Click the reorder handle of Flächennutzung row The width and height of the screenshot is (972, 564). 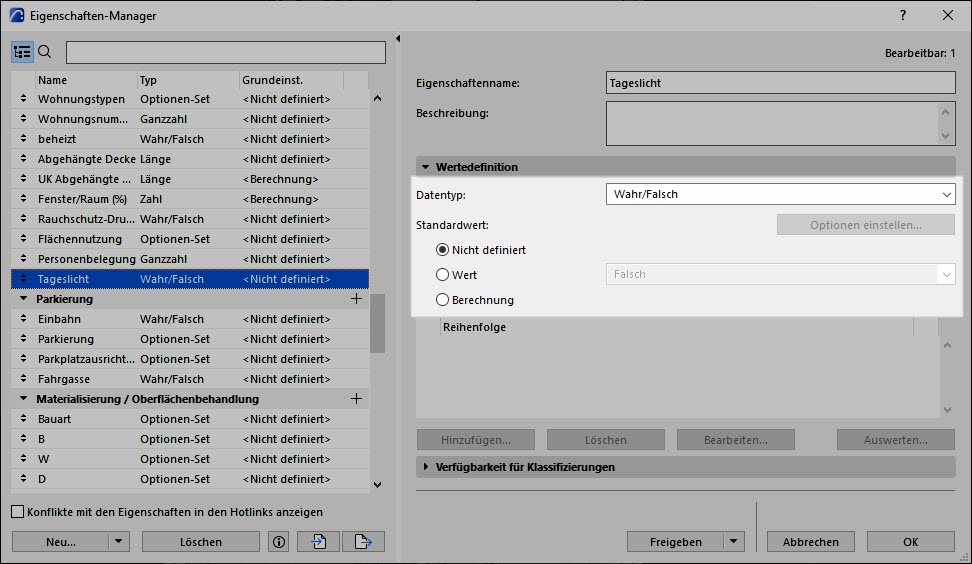(x=23, y=239)
